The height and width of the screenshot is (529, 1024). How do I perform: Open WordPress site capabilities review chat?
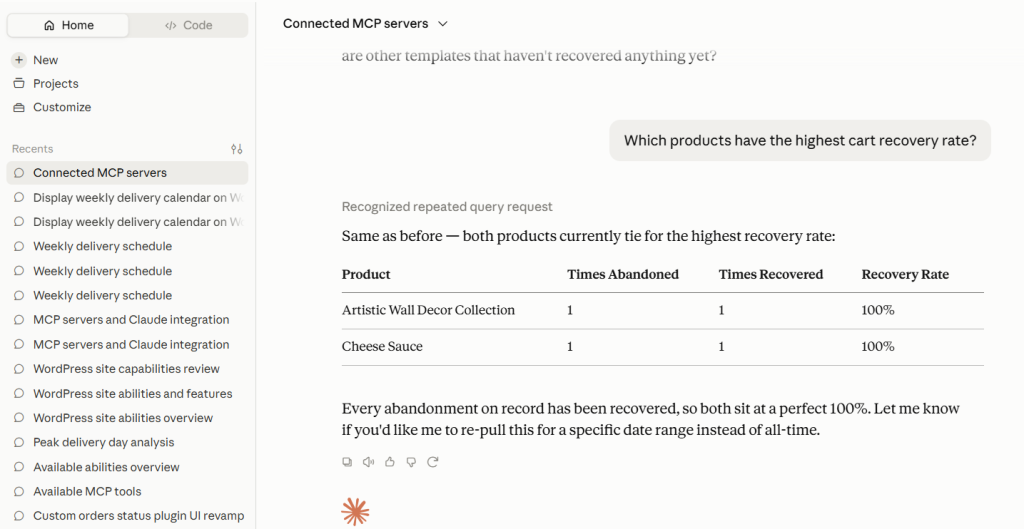coord(127,368)
